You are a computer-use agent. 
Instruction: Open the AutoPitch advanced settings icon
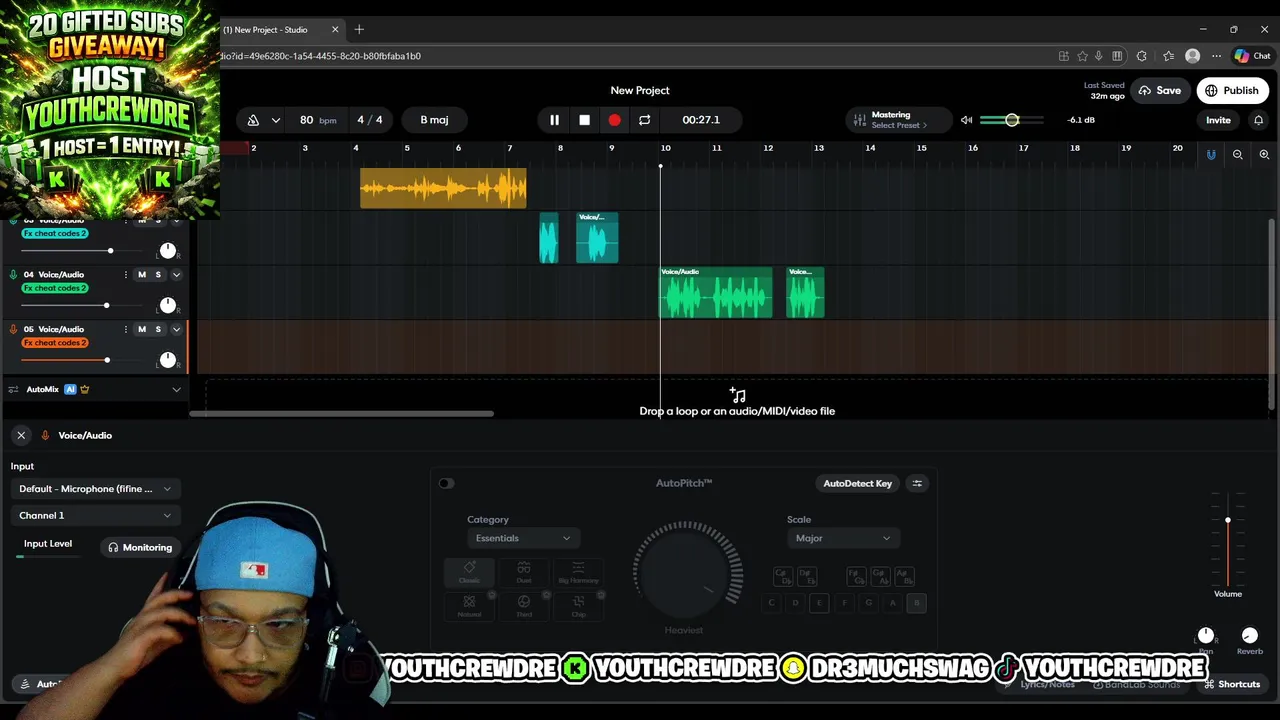point(917,484)
